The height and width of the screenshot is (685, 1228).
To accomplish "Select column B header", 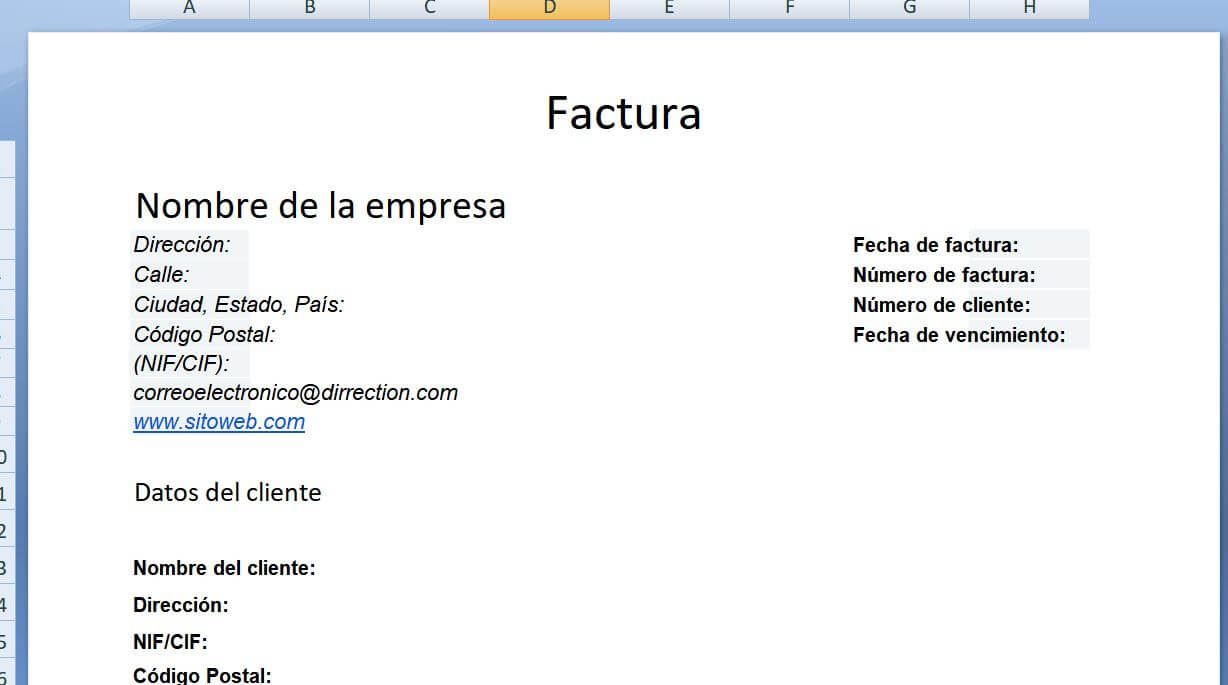I will [308, 8].
